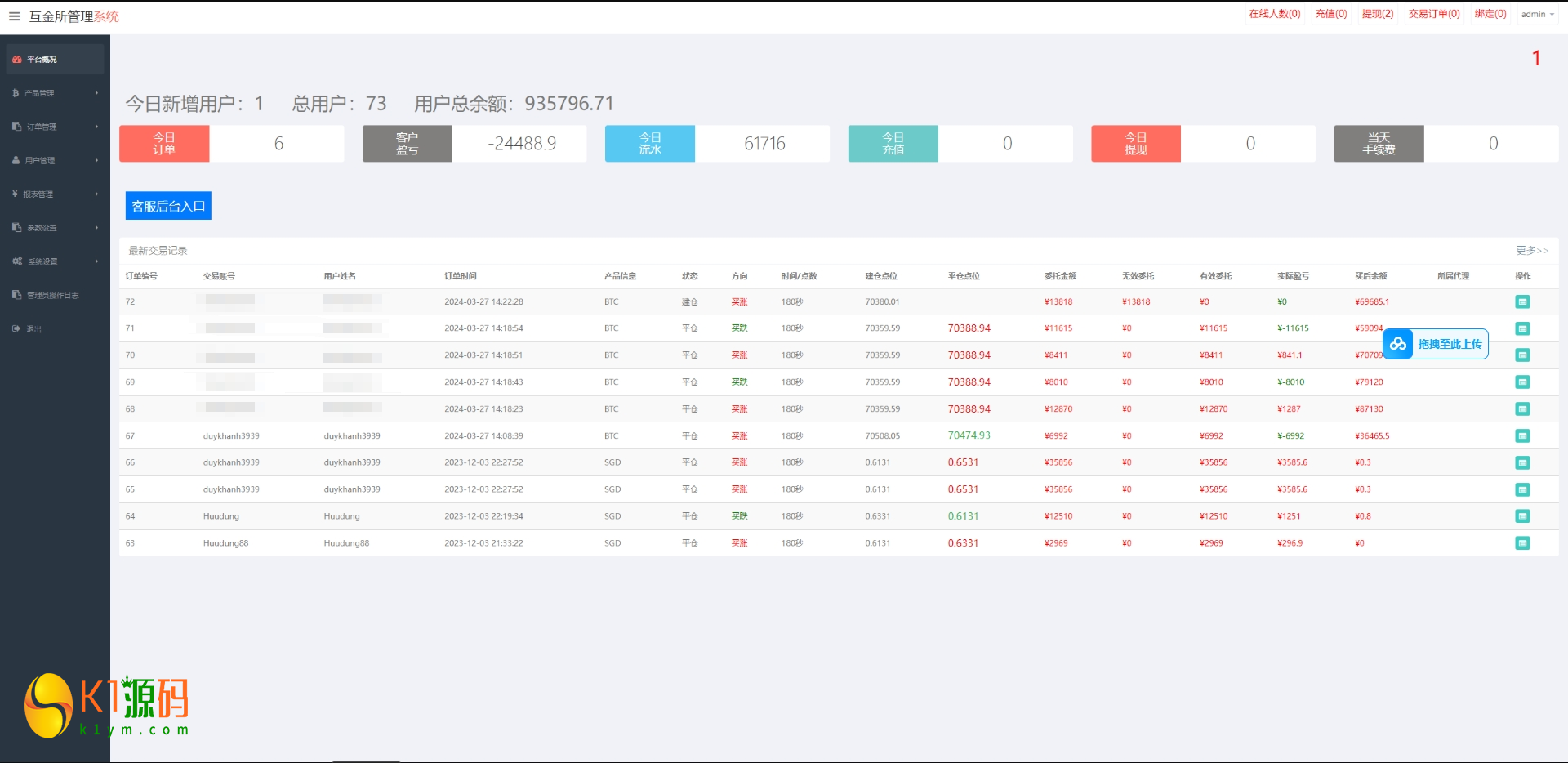Click the 客服后台入口 button
The height and width of the screenshot is (763, 1568).
coord(168,206)
